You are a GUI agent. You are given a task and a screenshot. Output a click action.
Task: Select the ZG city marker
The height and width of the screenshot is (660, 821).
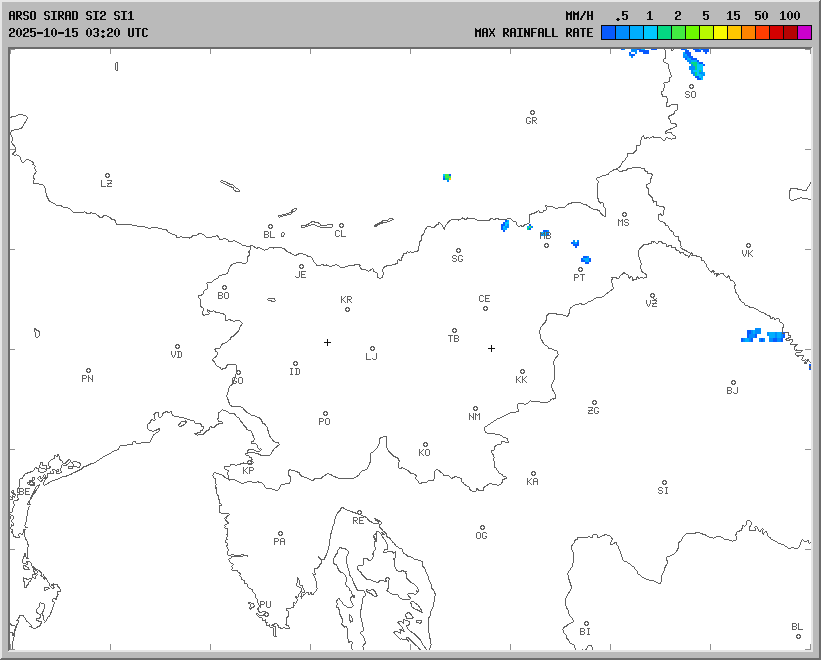click(x=594, y=403)
